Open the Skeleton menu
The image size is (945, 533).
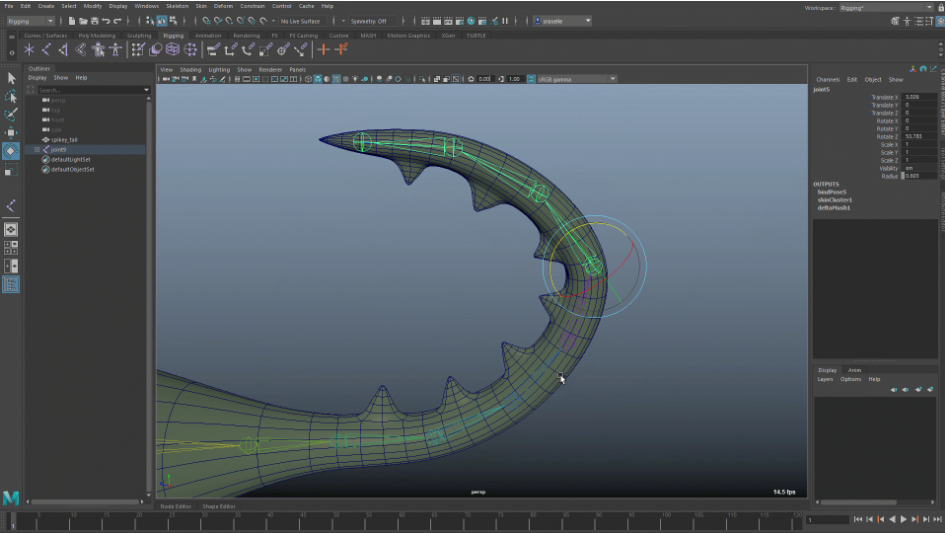(x=176, y=6)
